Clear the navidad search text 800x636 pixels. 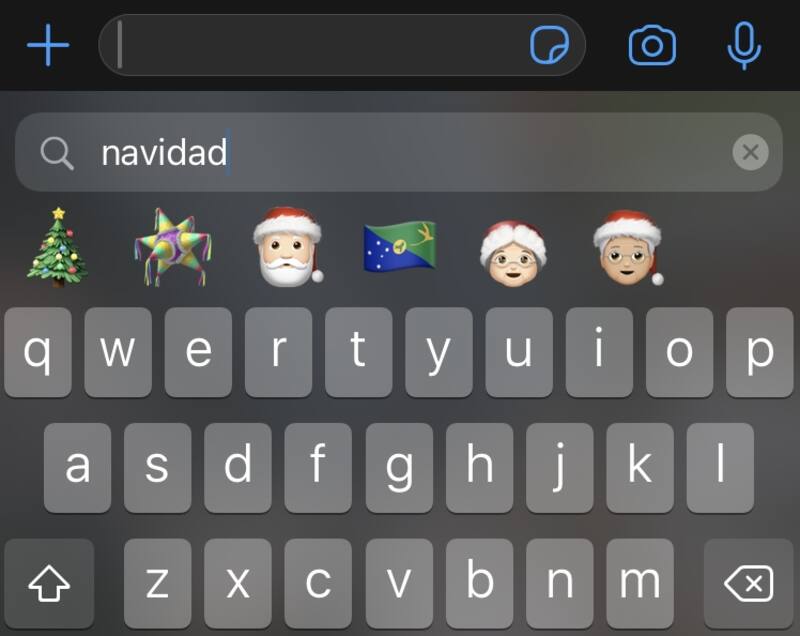750,152
